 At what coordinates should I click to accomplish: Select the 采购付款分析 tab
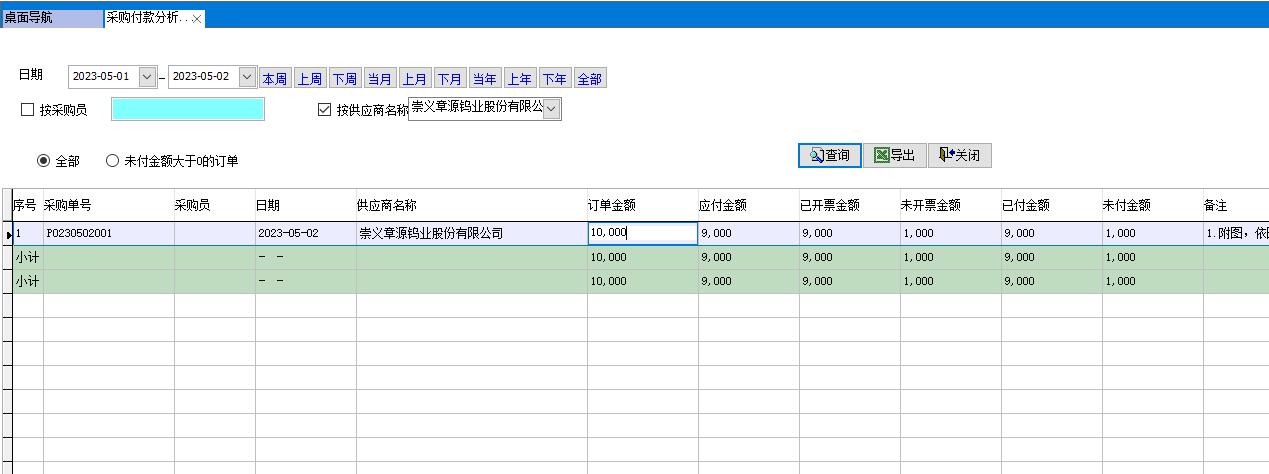(147, 19)
